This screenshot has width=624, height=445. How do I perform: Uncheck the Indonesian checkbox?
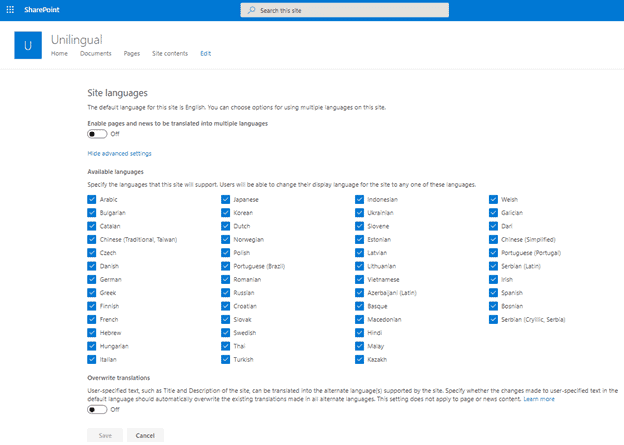pyautogui.click(x=359, y=199)
